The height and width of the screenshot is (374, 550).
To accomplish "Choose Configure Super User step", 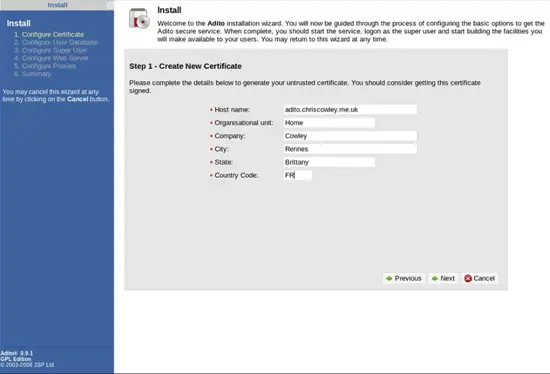I will (x=51, y=50).
